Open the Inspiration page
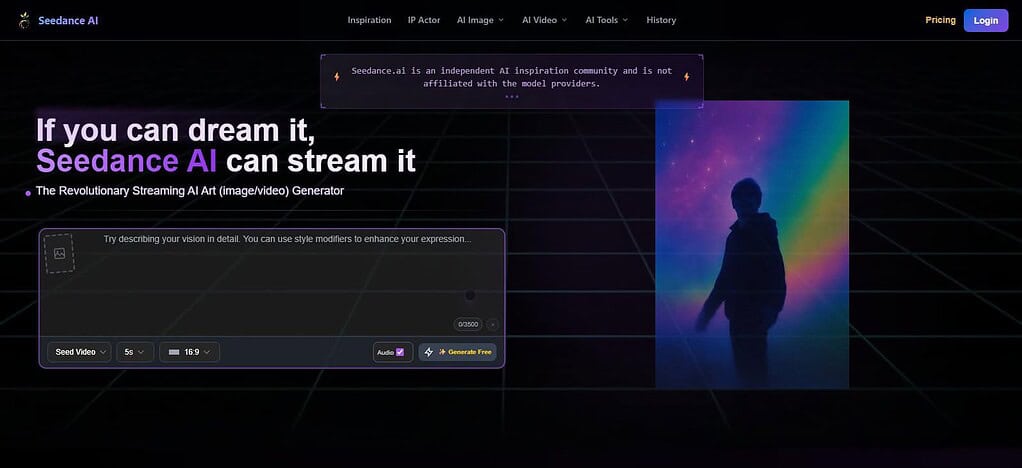Viewport: 1022px width, 468px height. pos(369,20)
